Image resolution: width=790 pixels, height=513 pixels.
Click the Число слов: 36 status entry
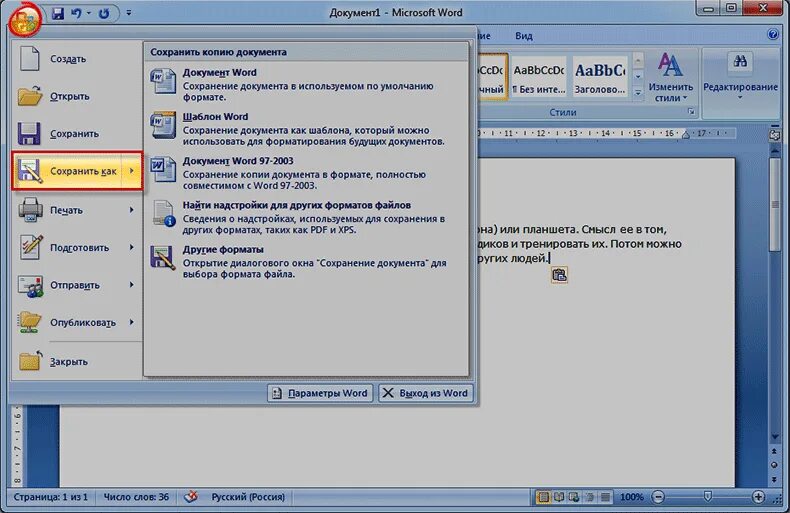136,497
